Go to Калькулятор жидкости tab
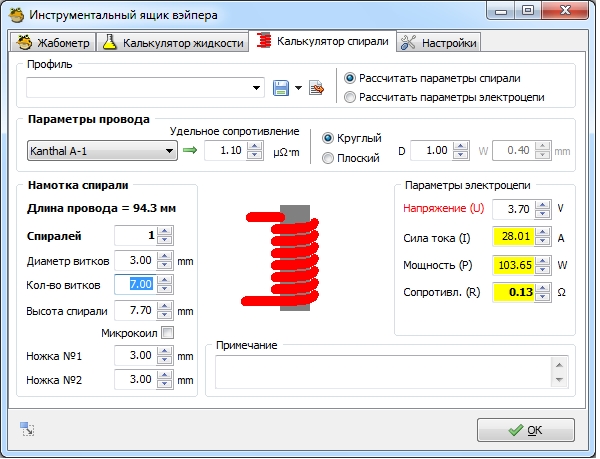The height and width of the screenshot is (459, 600). tap(173, 42)
